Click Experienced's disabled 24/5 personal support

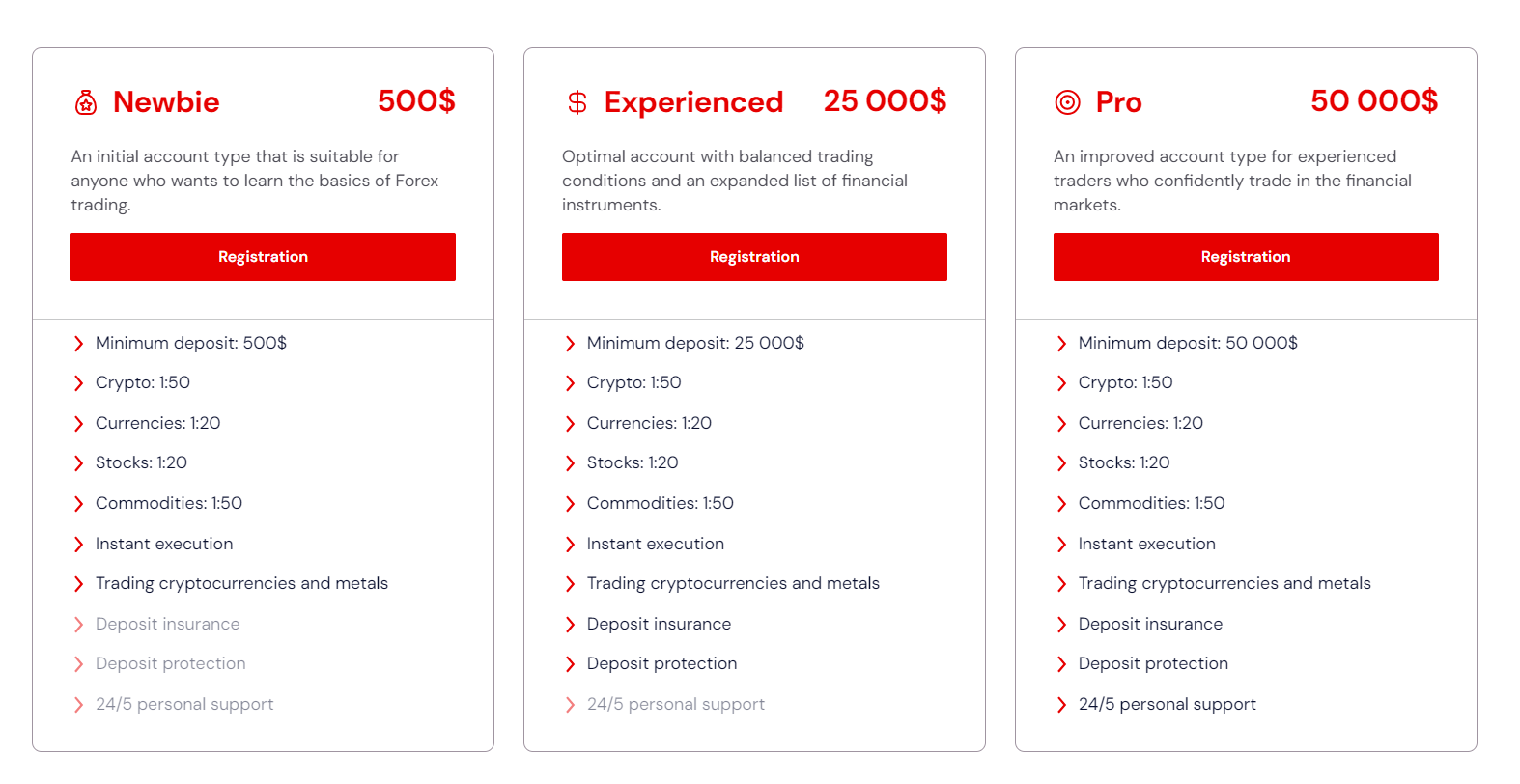[x=675, y=704]
